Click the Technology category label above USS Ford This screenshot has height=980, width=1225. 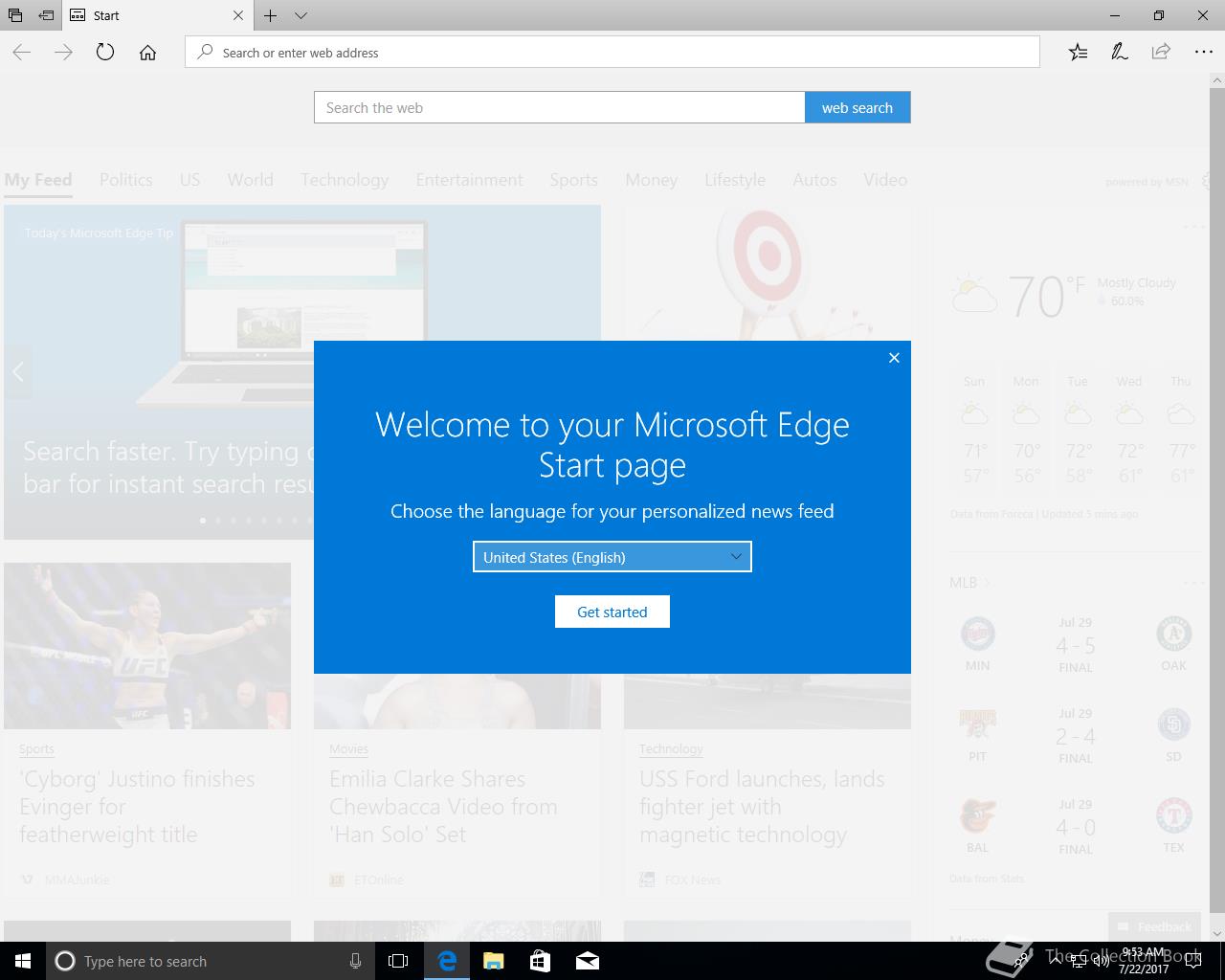tap(671, 749)
